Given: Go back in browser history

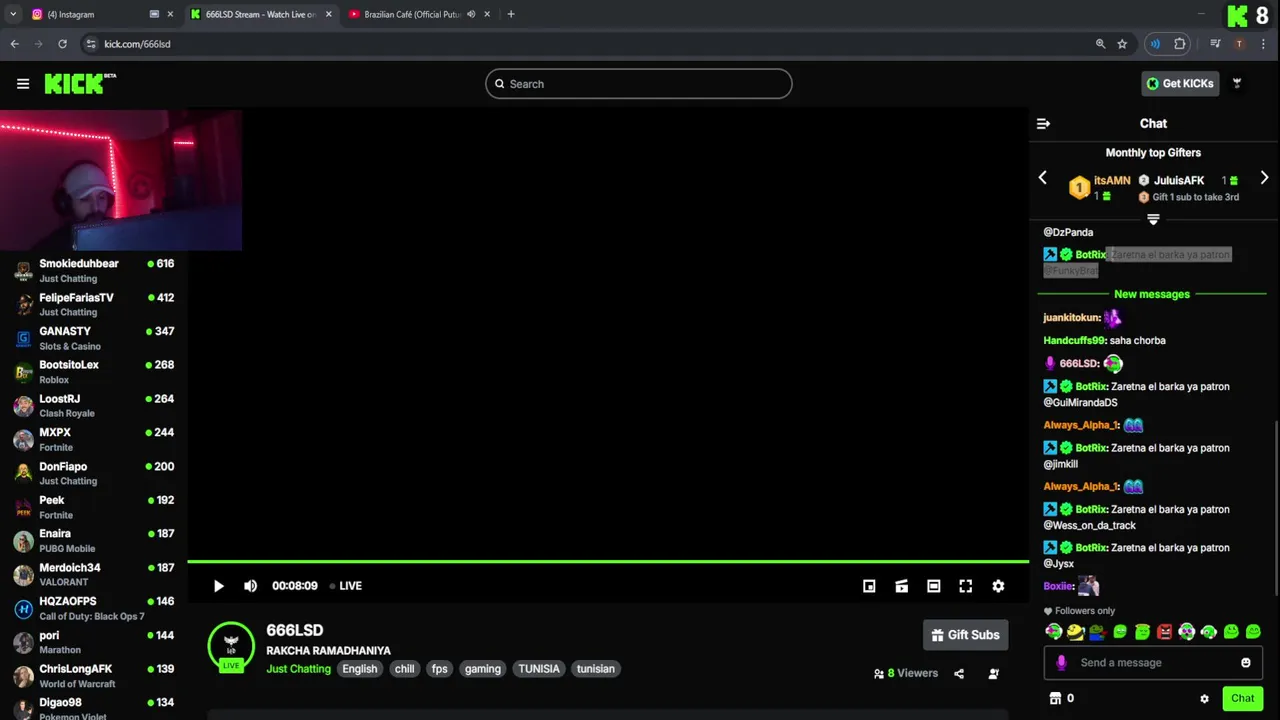Looking at the screenshot, I should (x=15, y=44).
